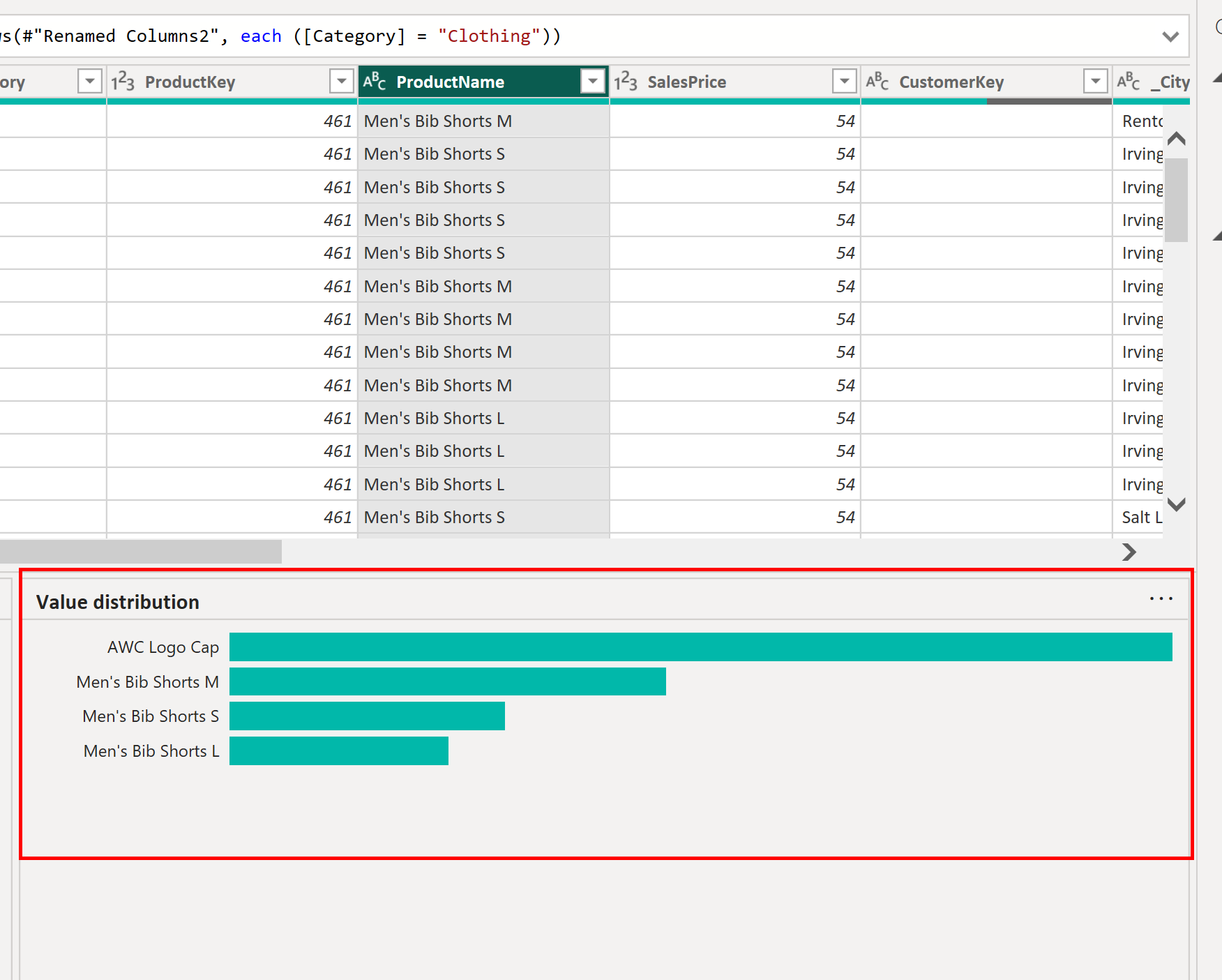Select the AWC Logo Cap distribution bar
The height and width of the screenshot is (980, 1222).
click(700, 647)
